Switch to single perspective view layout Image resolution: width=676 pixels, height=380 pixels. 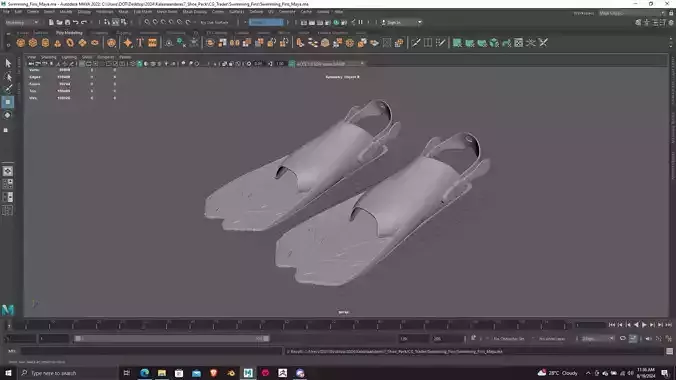[8, 171]
